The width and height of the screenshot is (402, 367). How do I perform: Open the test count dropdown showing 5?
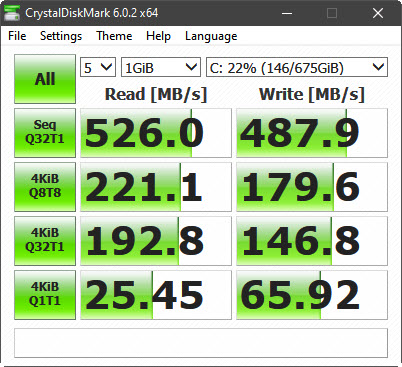click(98, 67)
